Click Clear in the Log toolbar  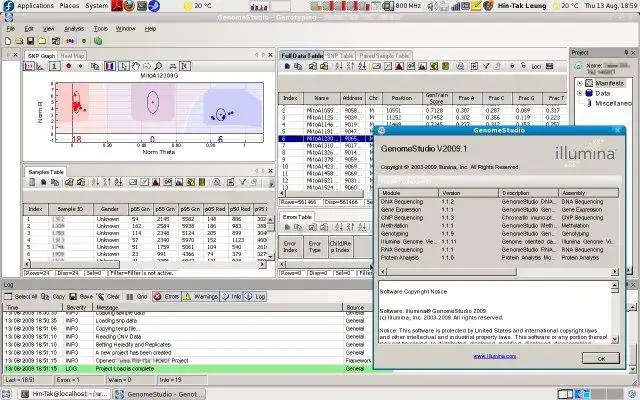109,297
